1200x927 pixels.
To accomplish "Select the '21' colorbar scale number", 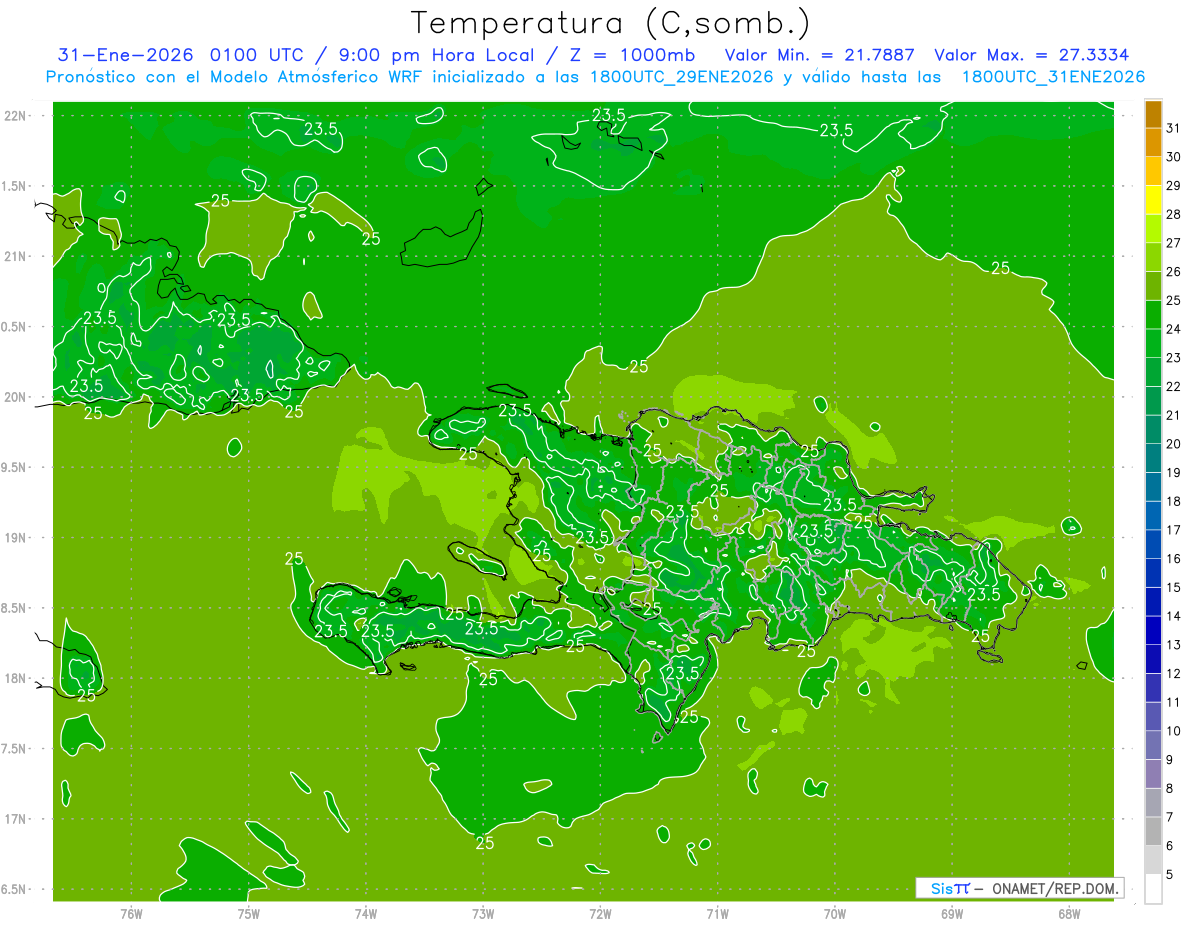I will coord(1174,415).
